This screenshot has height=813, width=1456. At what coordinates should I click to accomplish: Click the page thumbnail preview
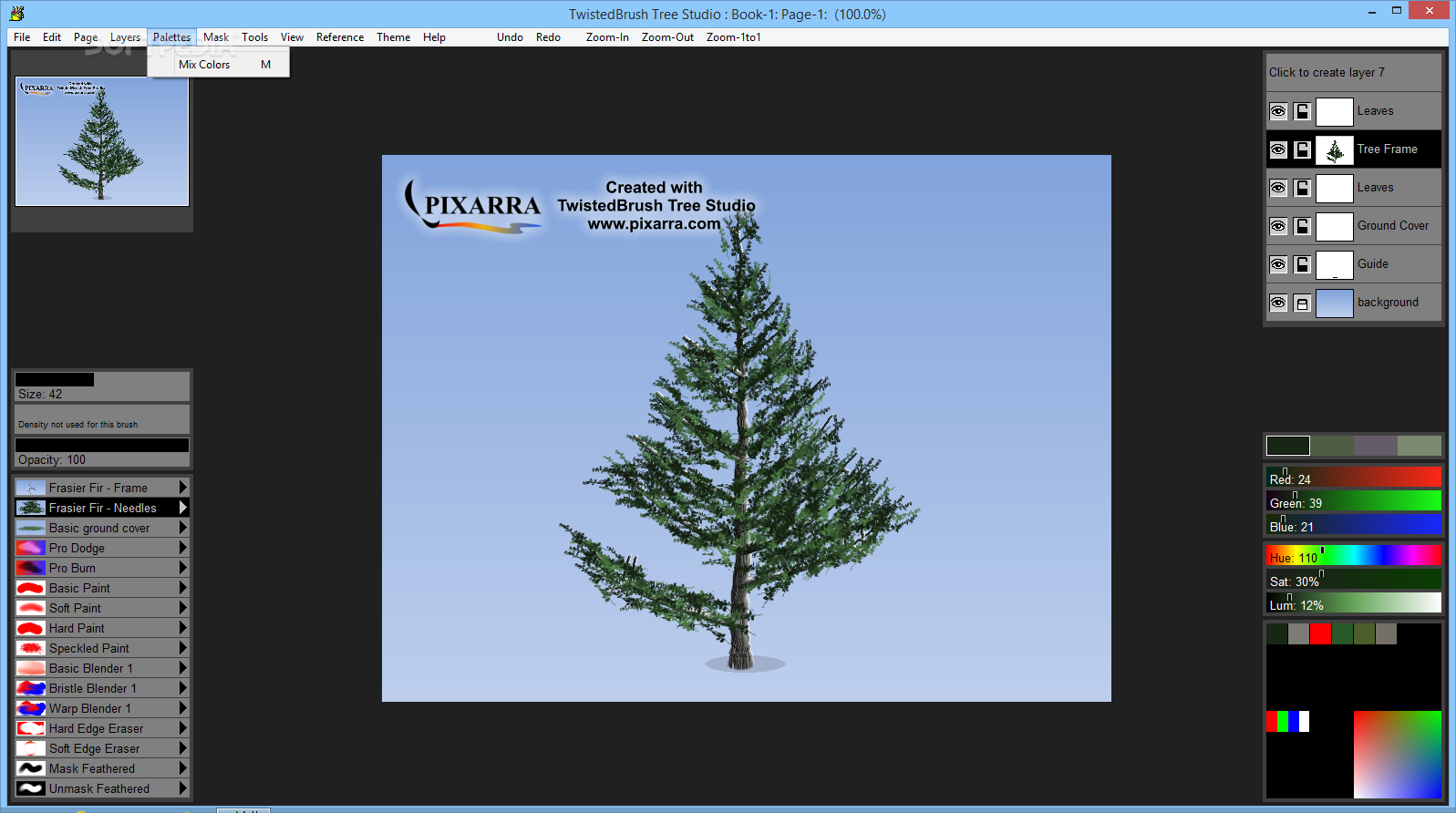(x=102, y=141)
